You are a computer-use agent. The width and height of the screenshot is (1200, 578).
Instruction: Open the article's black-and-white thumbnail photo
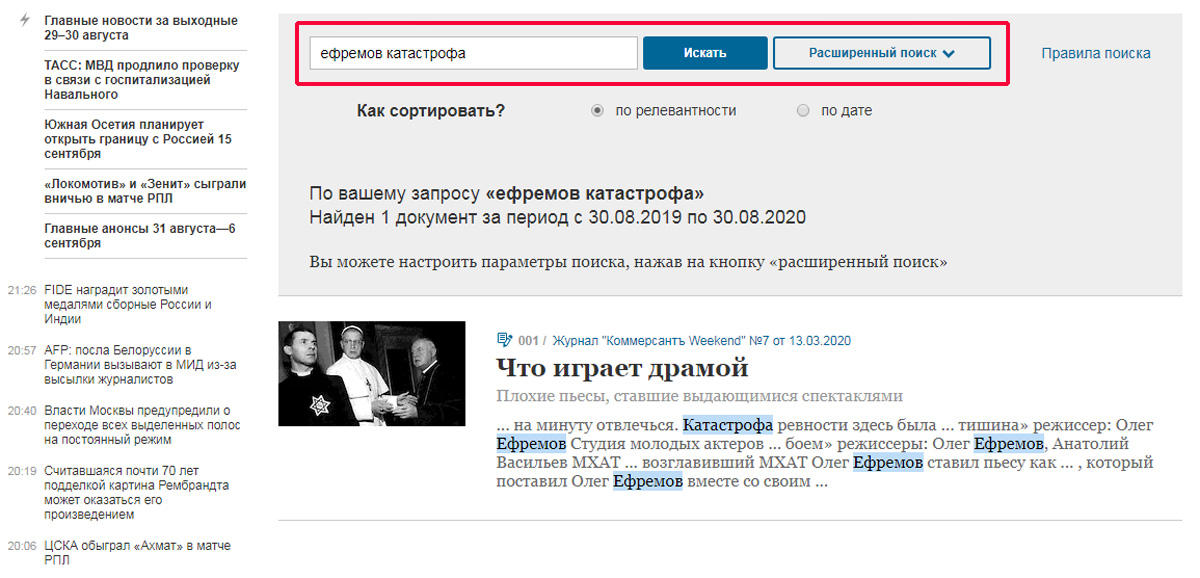click(x=372, y=373)
